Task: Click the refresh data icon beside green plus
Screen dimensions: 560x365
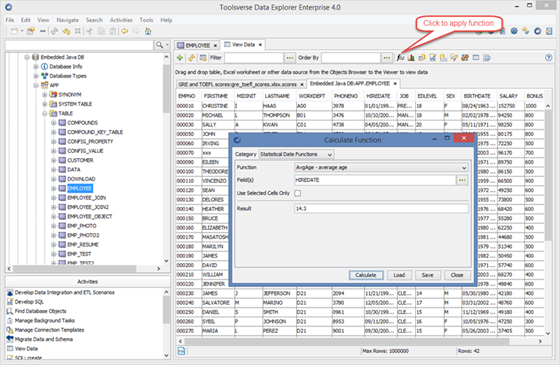Action: tap(191, 58)
